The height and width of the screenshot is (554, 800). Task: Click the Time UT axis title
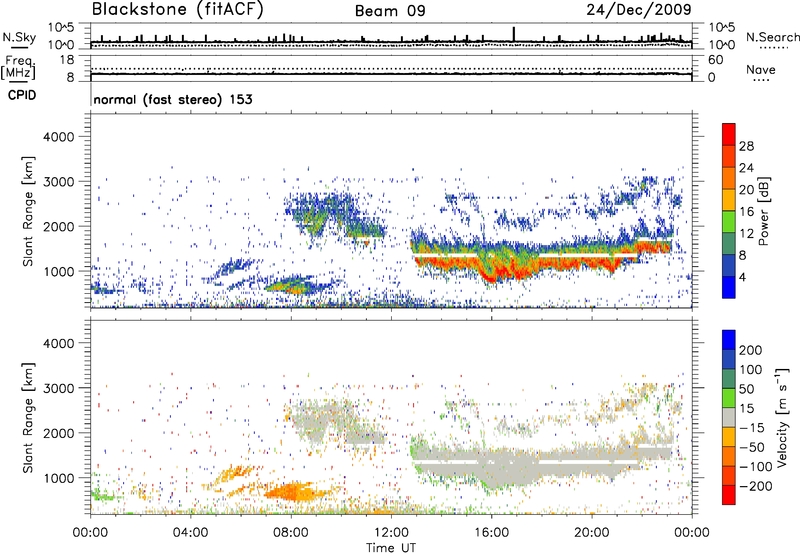[x=391, y=548]
